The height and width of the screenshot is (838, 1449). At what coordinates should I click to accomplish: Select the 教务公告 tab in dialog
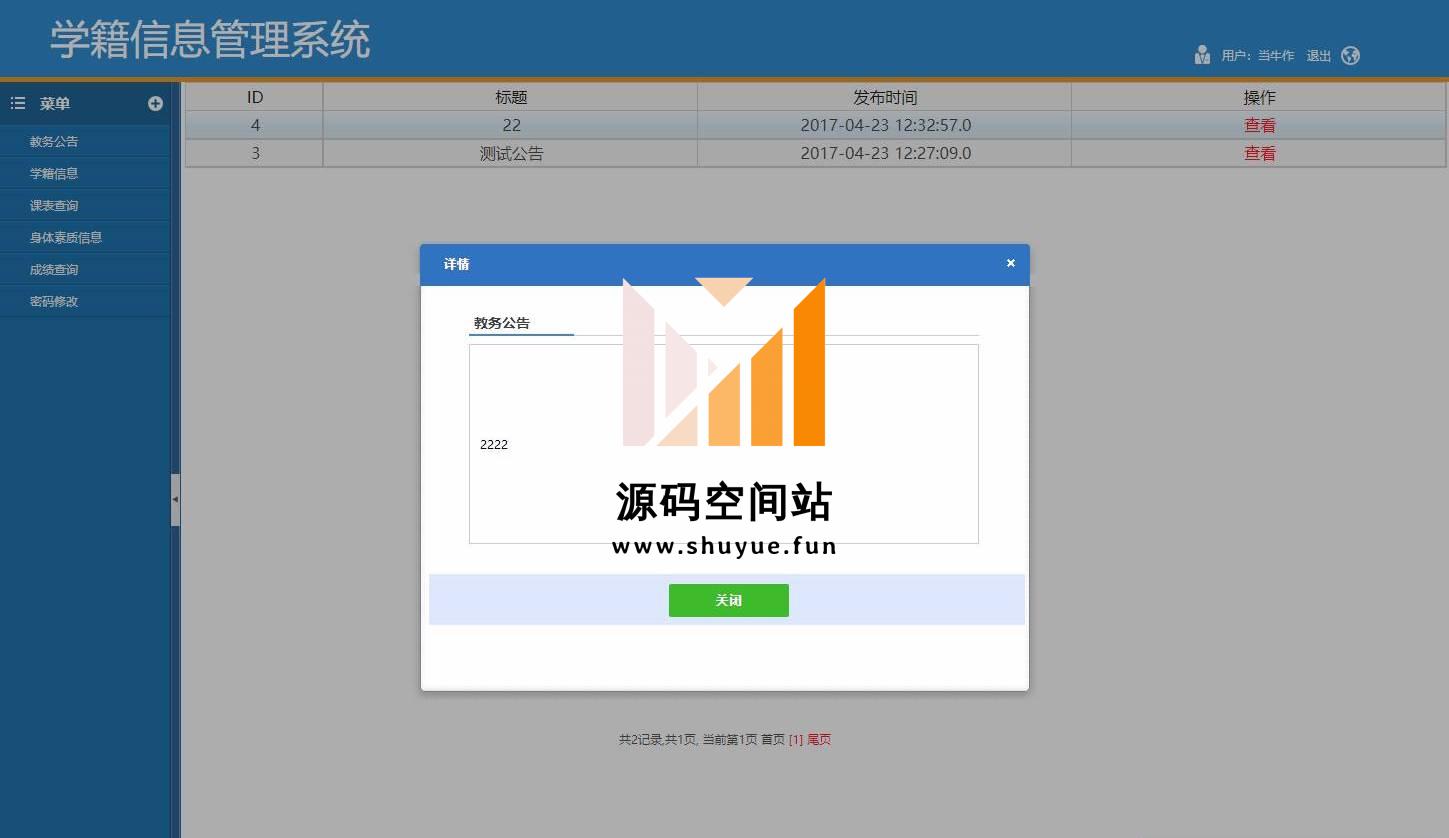tap(502, 323)
